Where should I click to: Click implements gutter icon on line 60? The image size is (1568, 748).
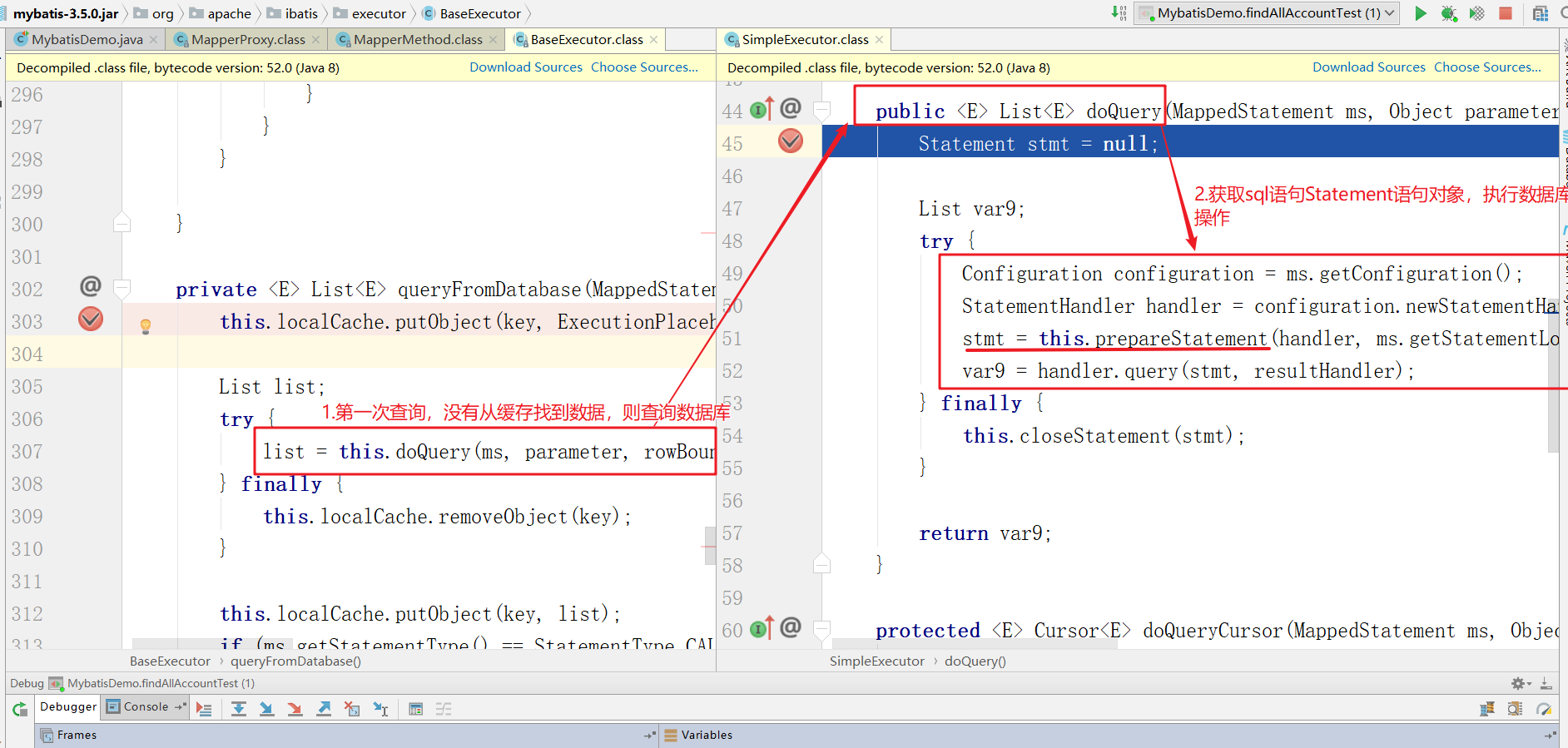(x=762, y=628)
